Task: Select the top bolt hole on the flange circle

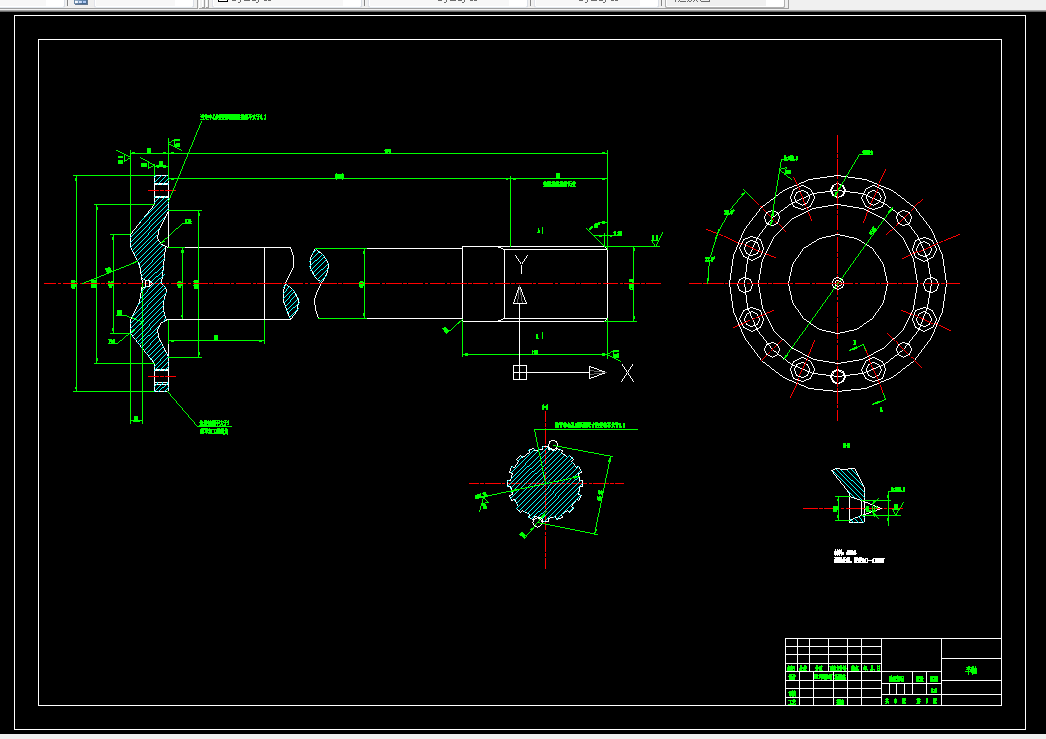Action: click(x=838, y=191)
